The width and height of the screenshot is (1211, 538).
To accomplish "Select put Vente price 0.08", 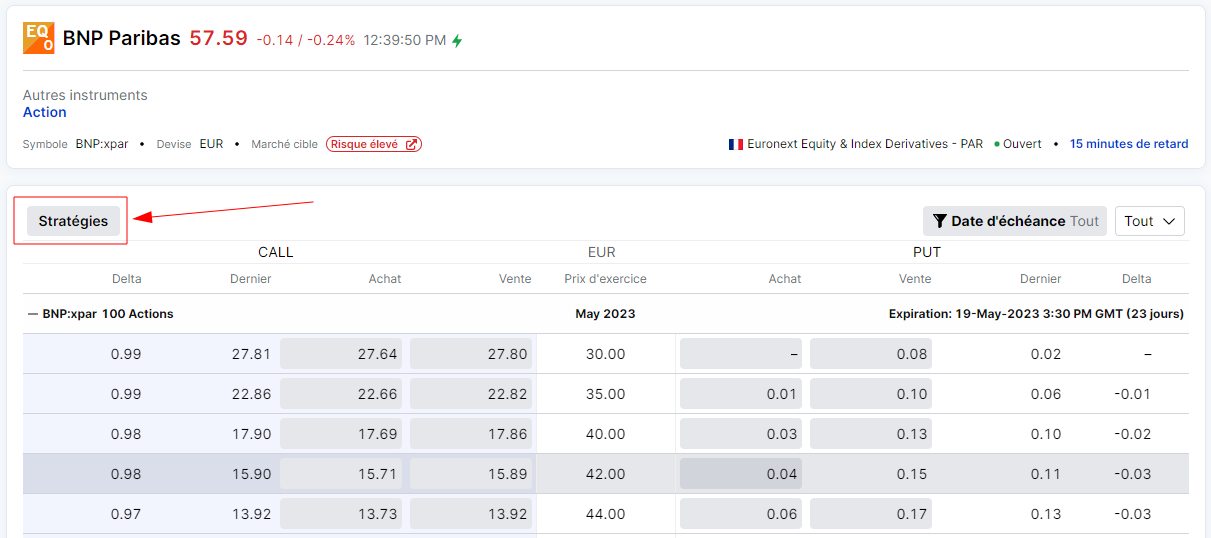I will tap(871, 354).
